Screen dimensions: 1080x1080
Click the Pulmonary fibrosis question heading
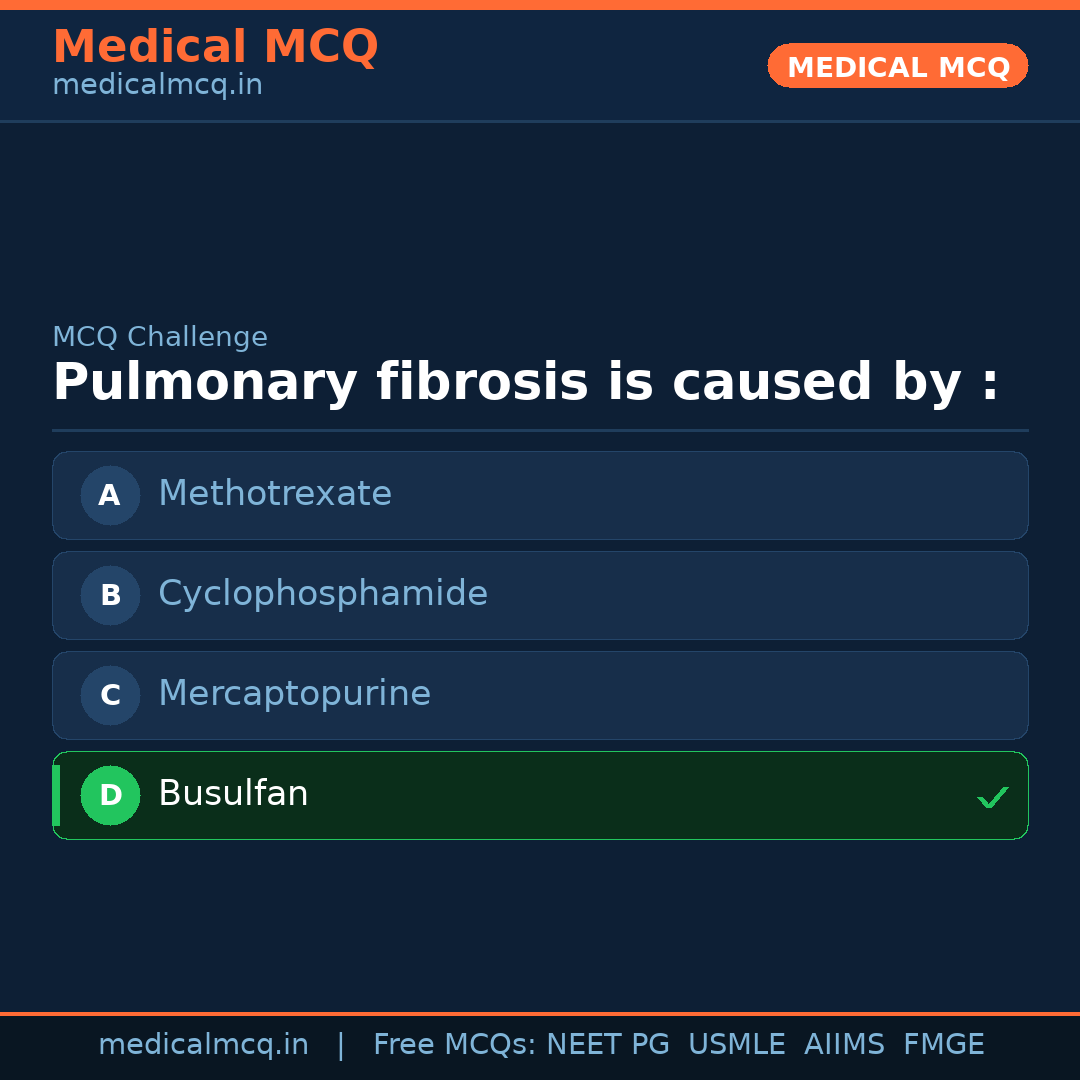point(525,382)
